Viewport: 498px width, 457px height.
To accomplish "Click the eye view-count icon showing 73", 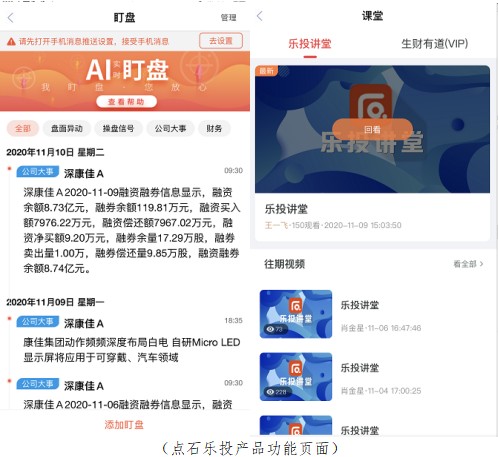I will (x=270, y=329).
